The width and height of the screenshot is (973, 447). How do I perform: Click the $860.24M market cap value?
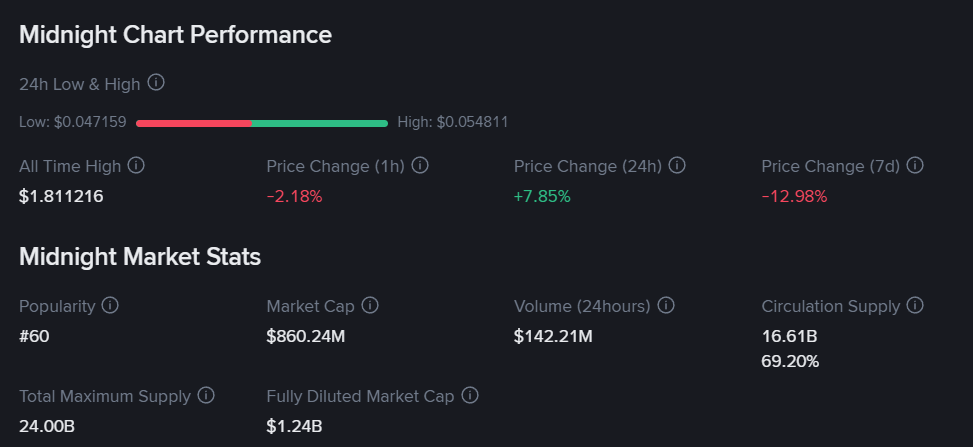(306, 336)
